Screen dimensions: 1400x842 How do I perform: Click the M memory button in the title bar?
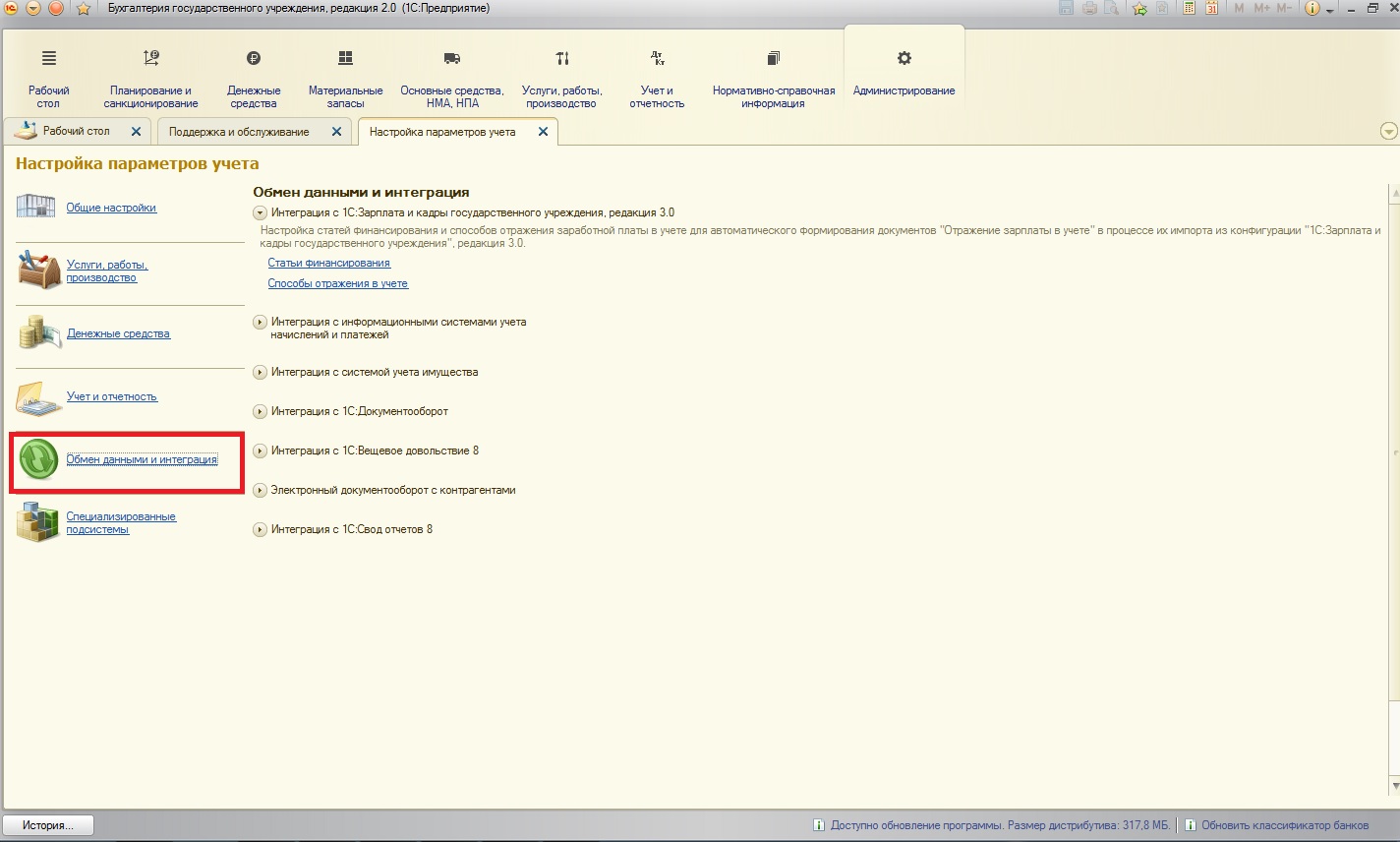point(1239,8)
